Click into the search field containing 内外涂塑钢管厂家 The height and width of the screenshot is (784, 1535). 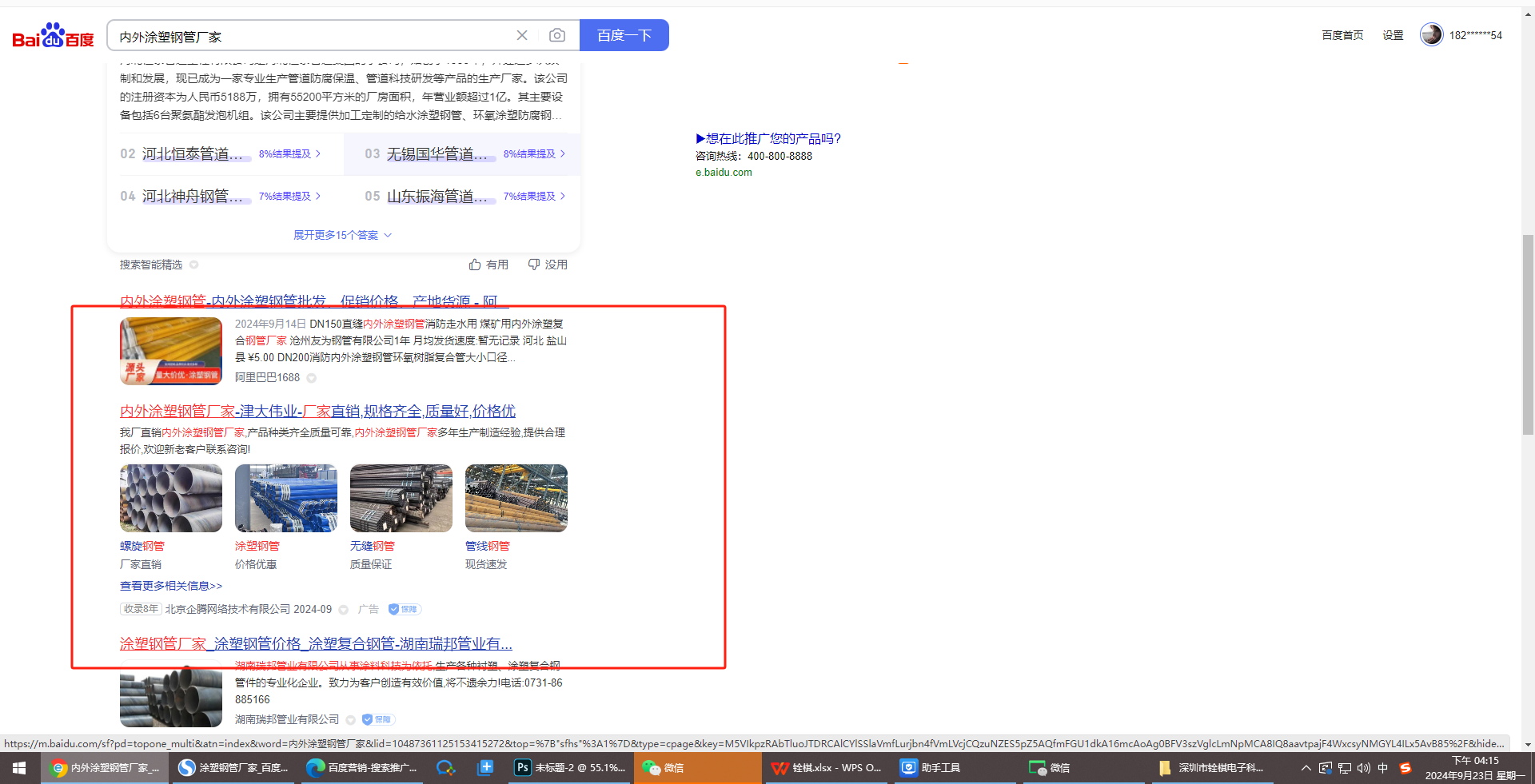tap(312, 36)
